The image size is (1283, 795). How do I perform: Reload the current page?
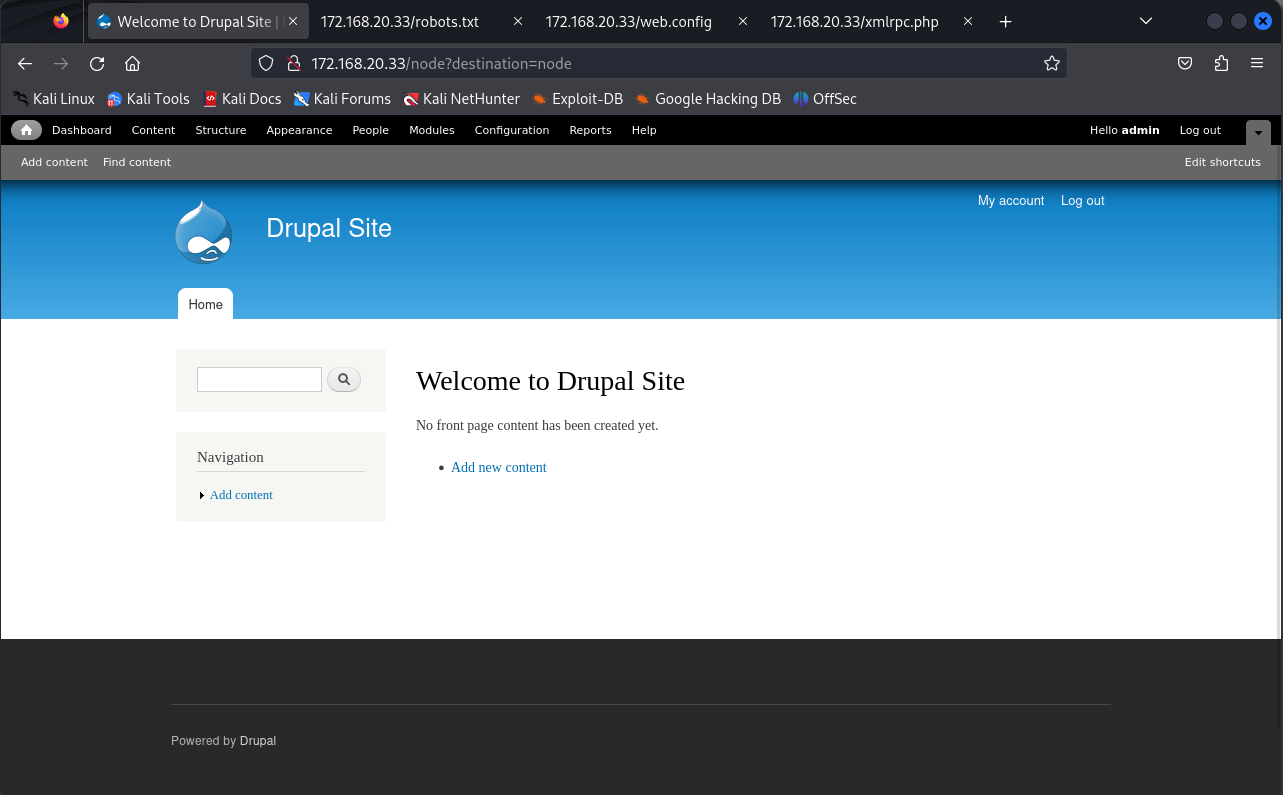[x=97, y=63]
